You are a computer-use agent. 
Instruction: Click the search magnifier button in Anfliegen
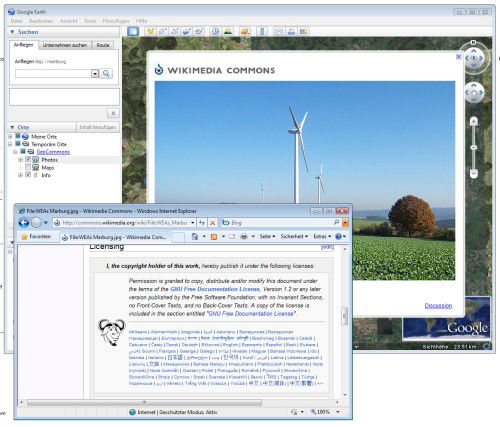pos(106,73)
